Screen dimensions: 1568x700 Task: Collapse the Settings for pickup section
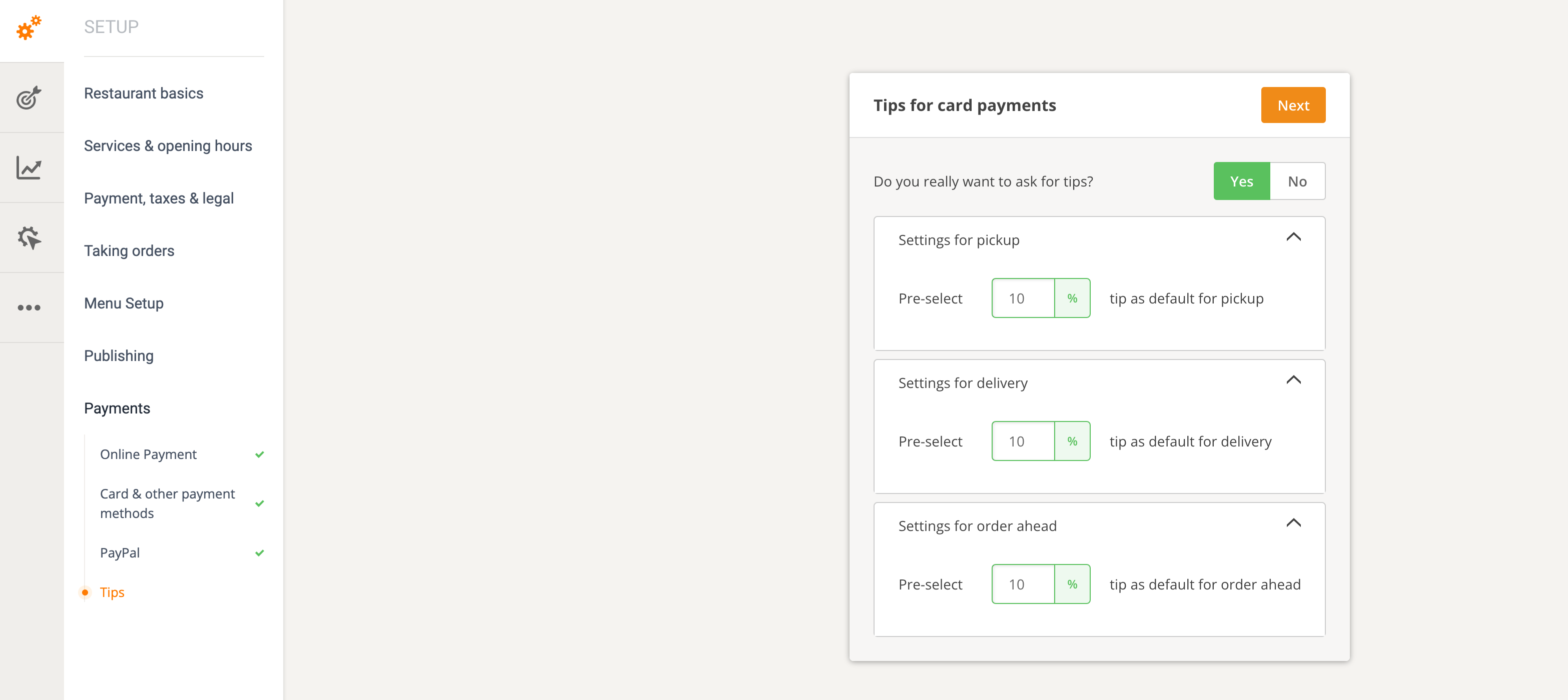(1295, 237)
